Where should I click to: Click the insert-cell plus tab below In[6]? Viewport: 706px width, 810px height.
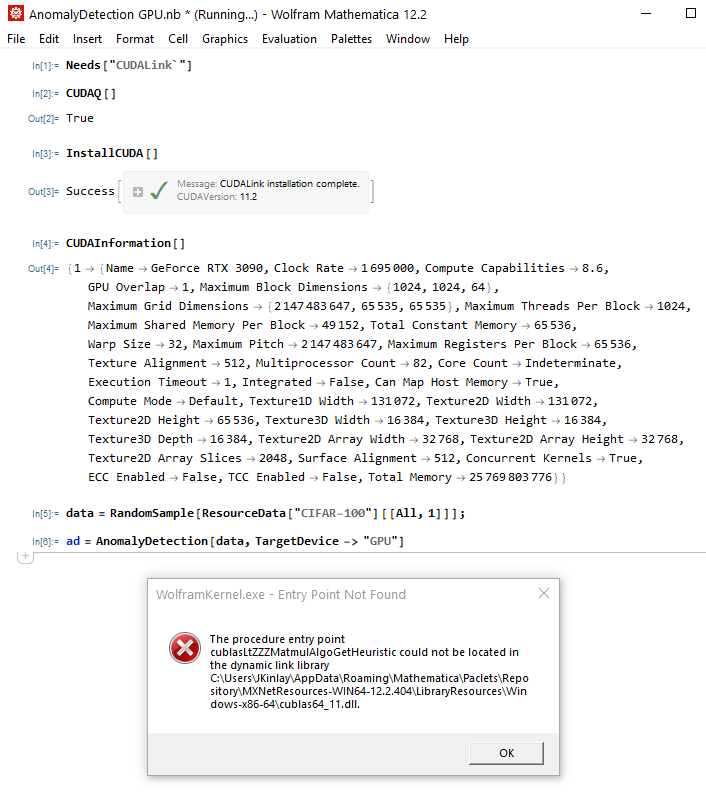tap(25, 557)
